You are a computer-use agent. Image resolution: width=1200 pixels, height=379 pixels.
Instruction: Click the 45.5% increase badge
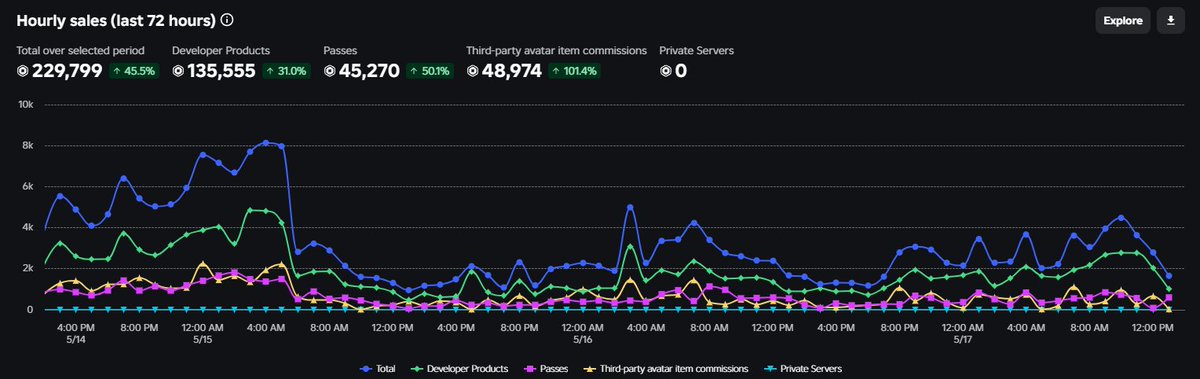point(133,71)
